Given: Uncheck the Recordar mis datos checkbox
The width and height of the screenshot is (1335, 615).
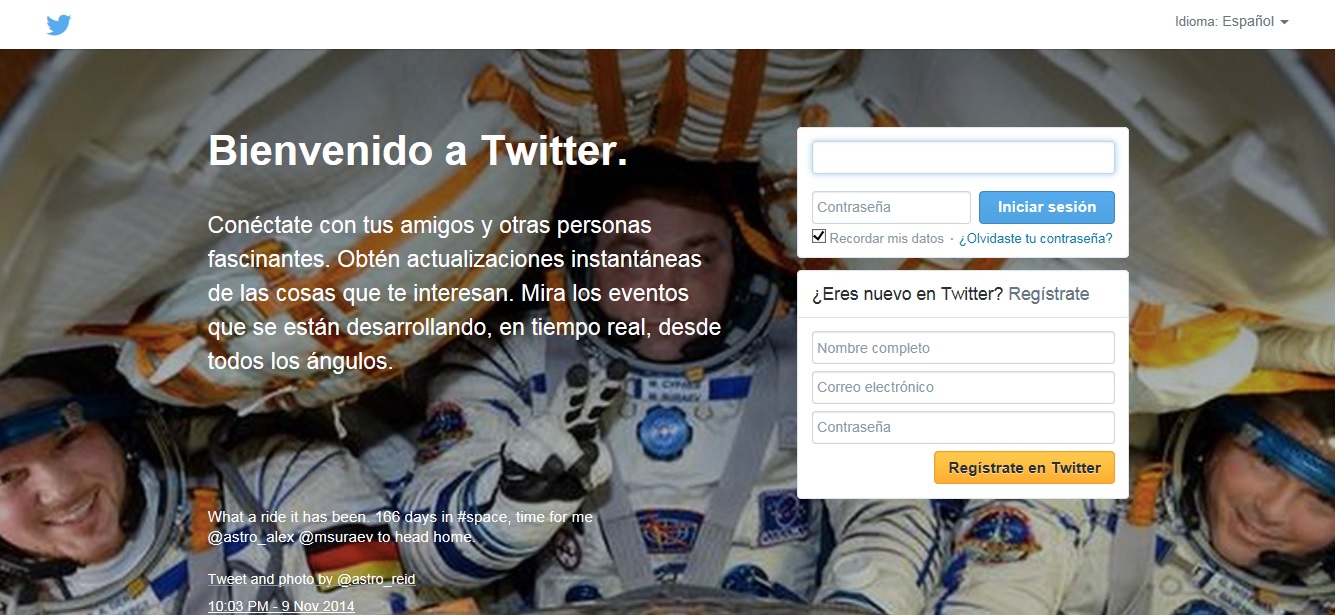Looking at the screenshot, I should point(819,236).
